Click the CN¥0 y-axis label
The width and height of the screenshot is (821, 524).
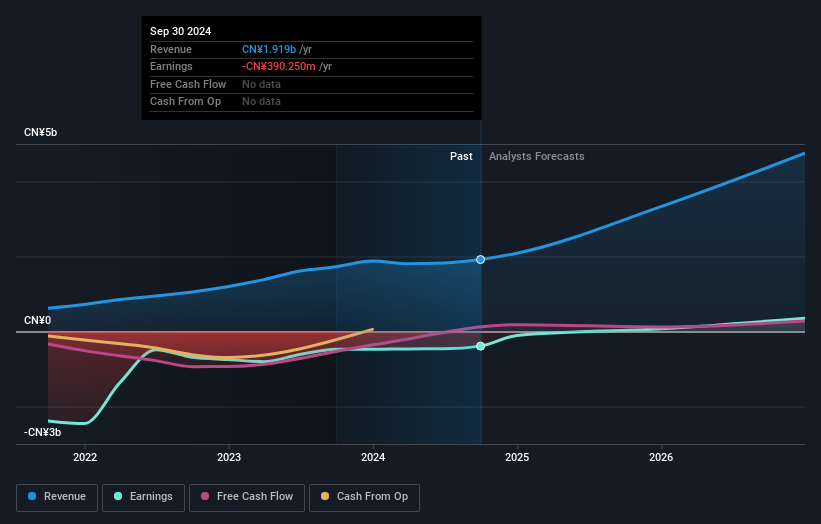click(38, 320)
